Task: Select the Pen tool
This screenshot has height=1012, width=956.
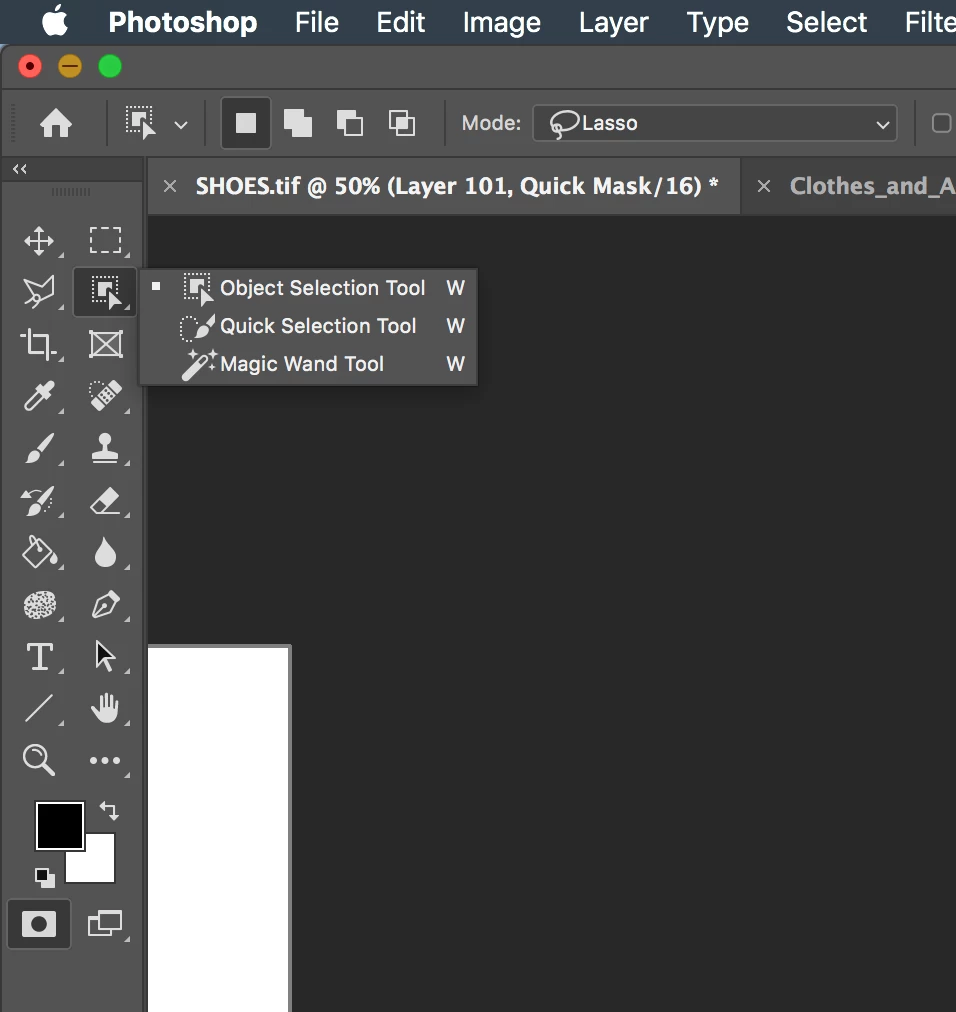Action: coord(105,605)
